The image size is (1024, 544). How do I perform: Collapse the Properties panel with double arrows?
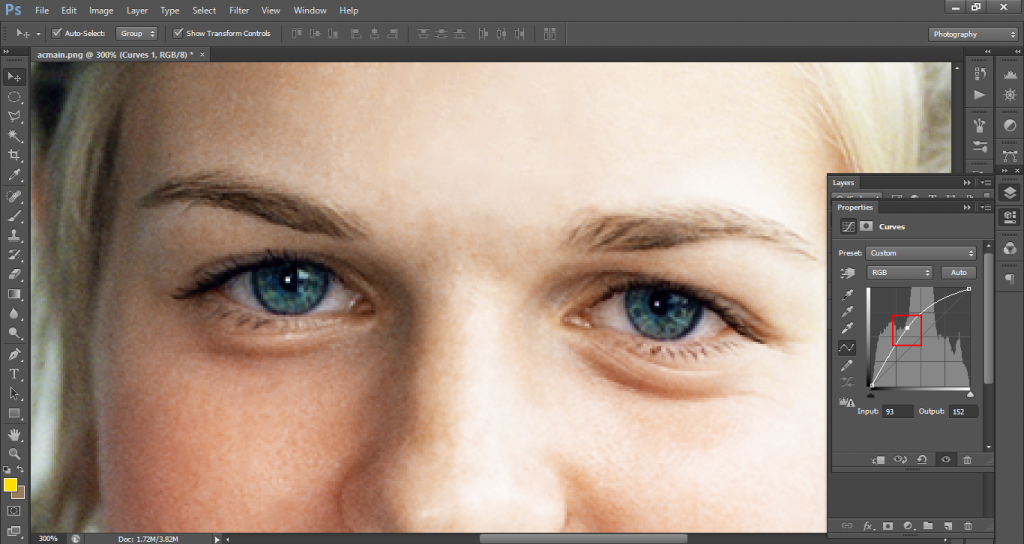point(967,207)
